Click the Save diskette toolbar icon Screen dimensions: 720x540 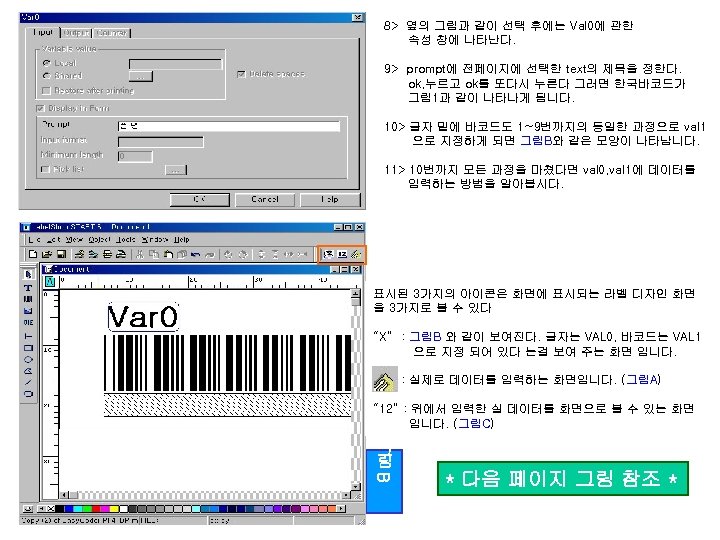tap(61, 254)
